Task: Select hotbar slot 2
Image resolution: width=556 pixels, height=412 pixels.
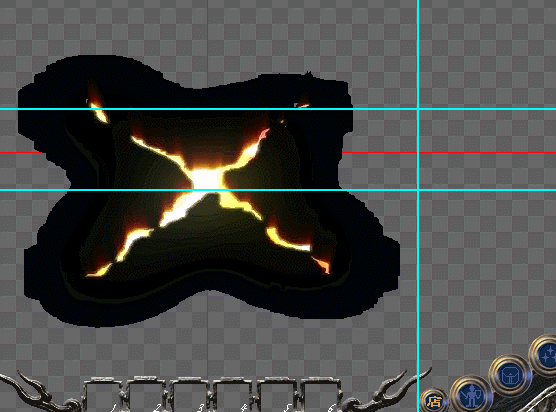Action: (x=146, y=395)
